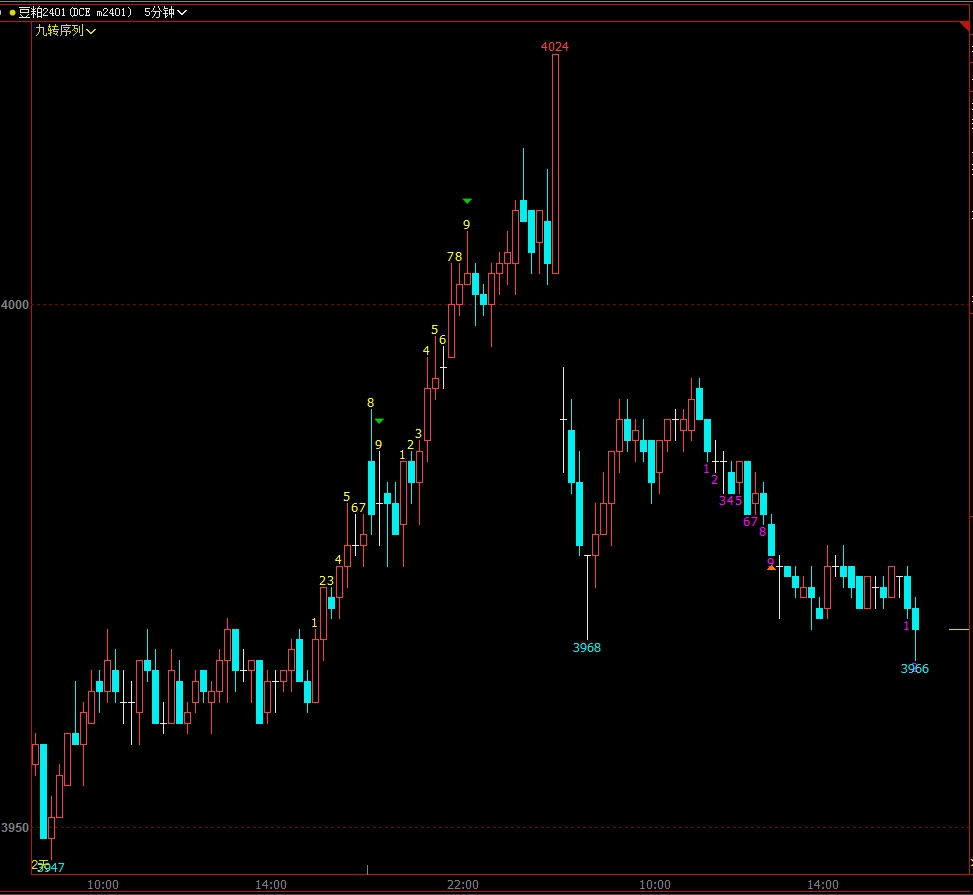Click the green triangle above yellow 9 near 22:00
This screenshot has height=895, width=973.
pyautogui.click(x=467, y=201)
